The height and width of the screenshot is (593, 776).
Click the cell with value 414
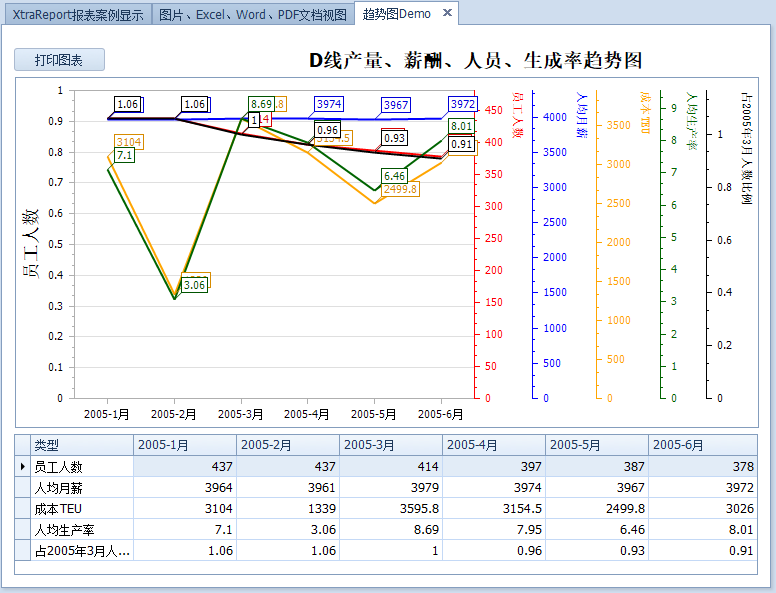tap(391, 466)
